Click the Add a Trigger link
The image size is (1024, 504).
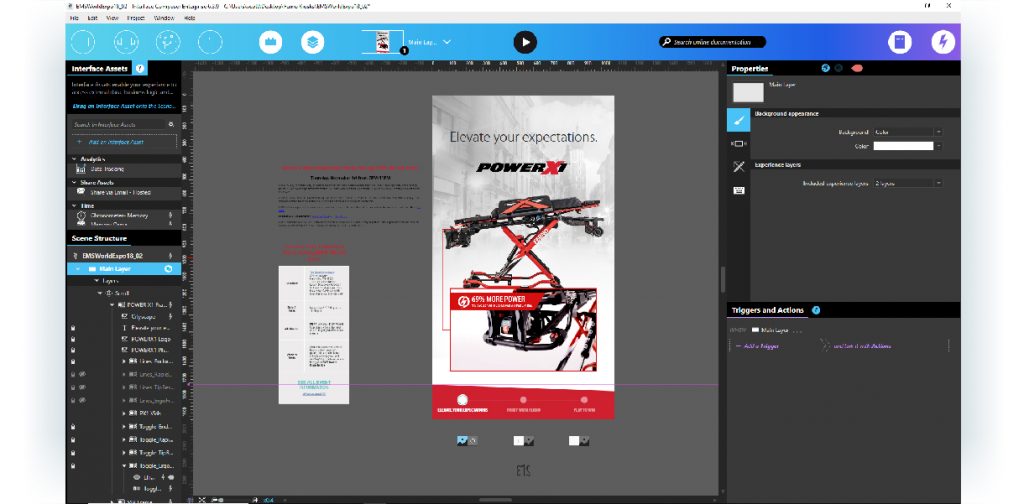pyautogui.click(x=761, y=346)
